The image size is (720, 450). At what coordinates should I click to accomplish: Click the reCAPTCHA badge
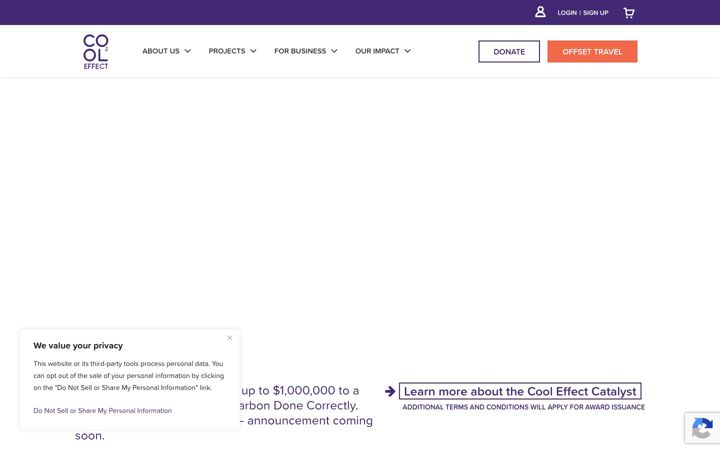[x=702, y=428]
